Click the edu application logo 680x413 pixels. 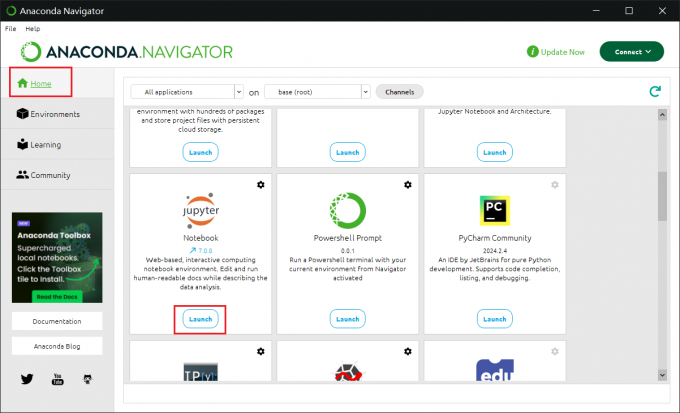[x=495, y=370]
